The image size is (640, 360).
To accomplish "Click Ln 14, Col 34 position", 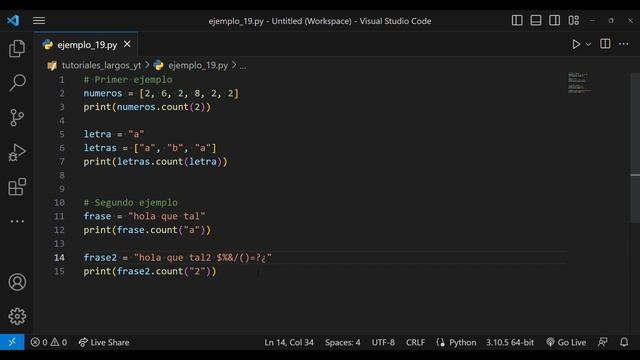I will coord(289,342).
